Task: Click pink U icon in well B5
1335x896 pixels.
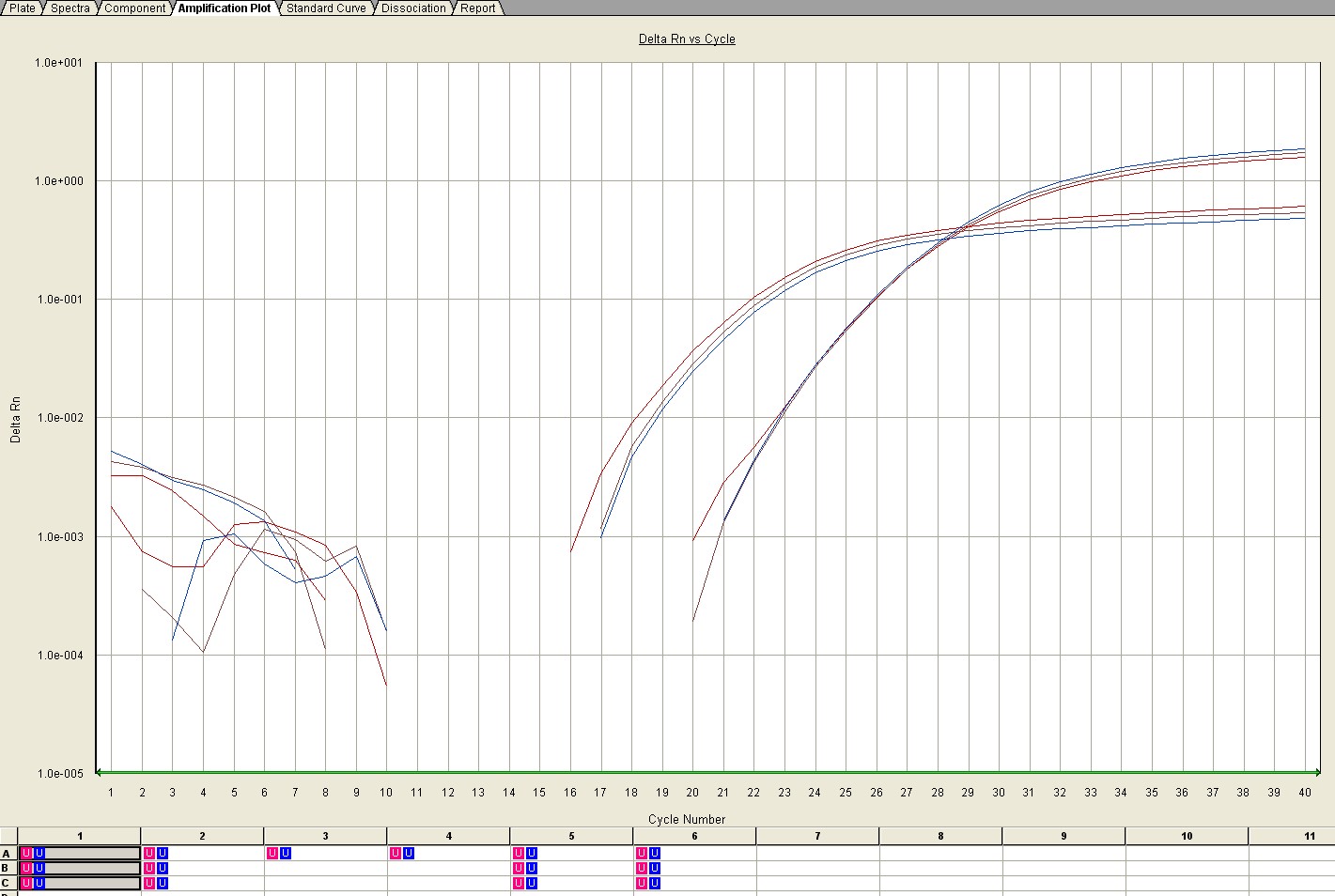Action: 519,869
